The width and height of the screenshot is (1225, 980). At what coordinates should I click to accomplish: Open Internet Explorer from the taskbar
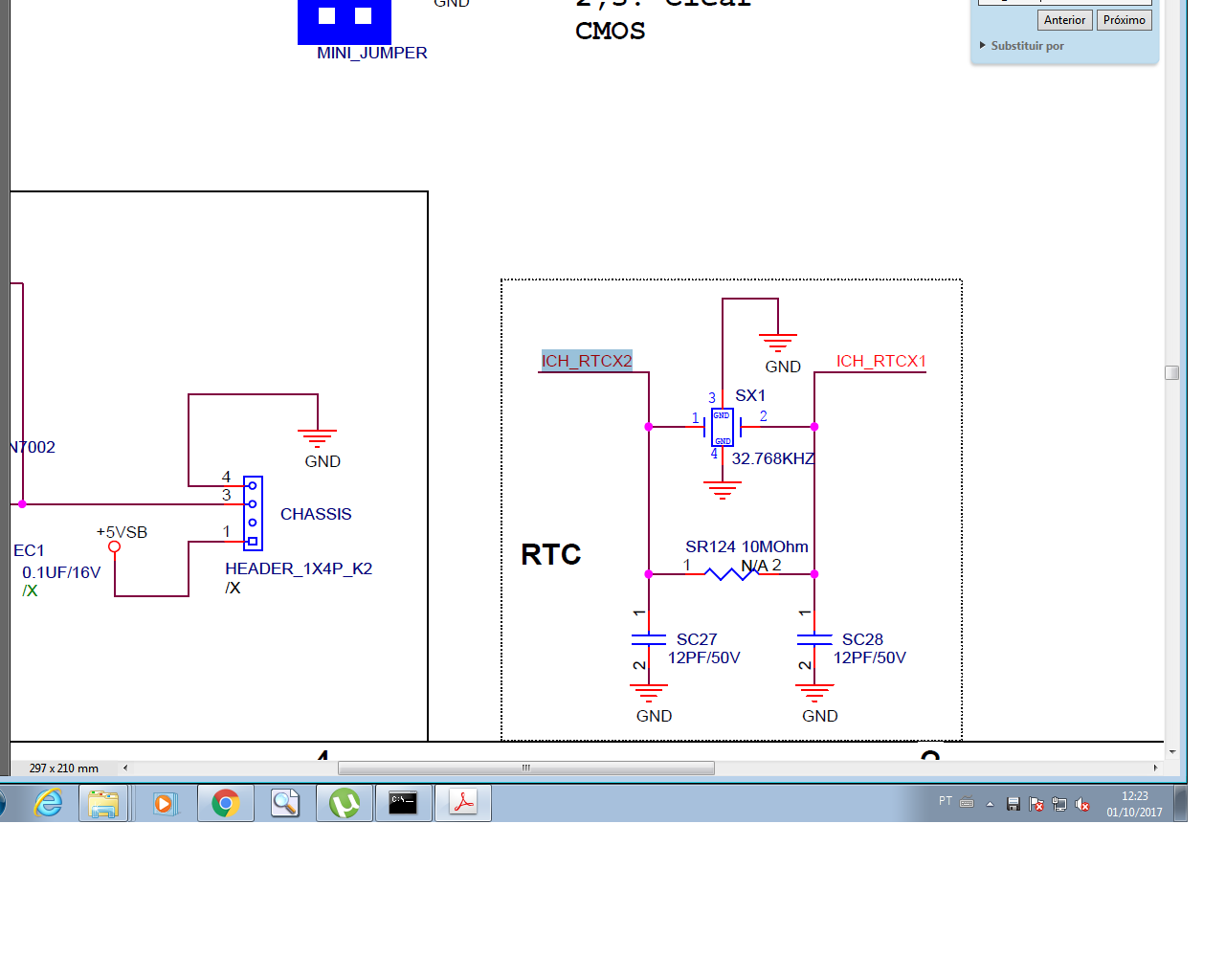click(48, 803)
